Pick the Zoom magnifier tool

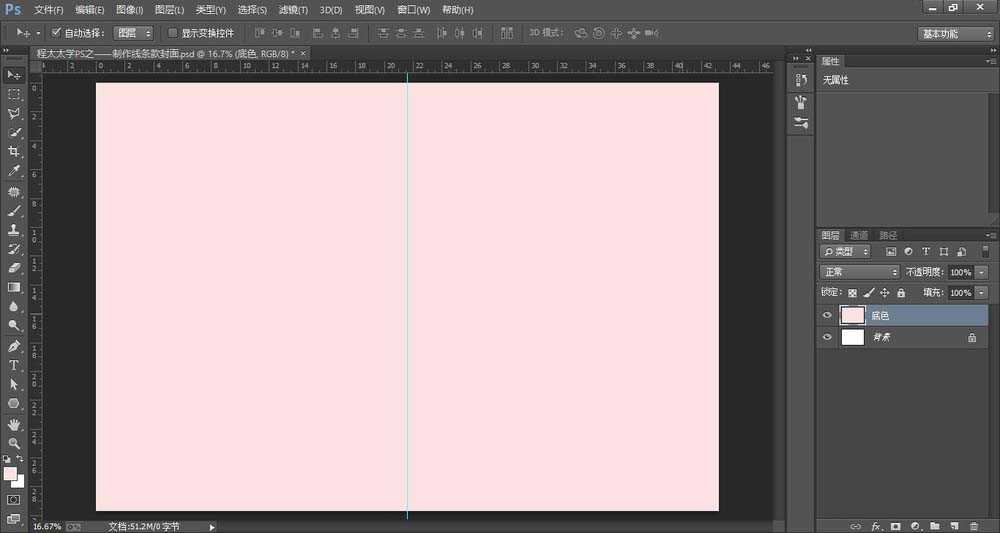(x=14, y=443)
